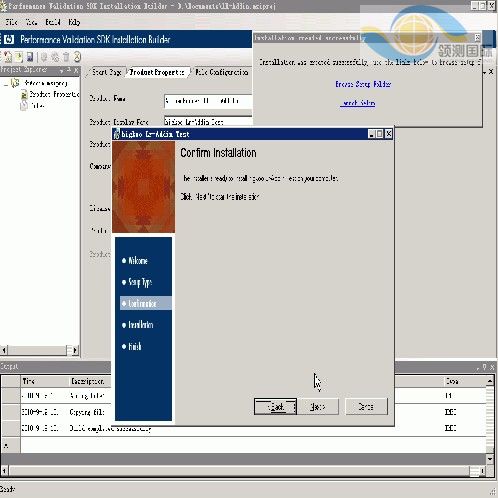This screenshot has height=498, width=498.
Task: Click the trash can delete toolbar icon
Action: tap(66, 57)
